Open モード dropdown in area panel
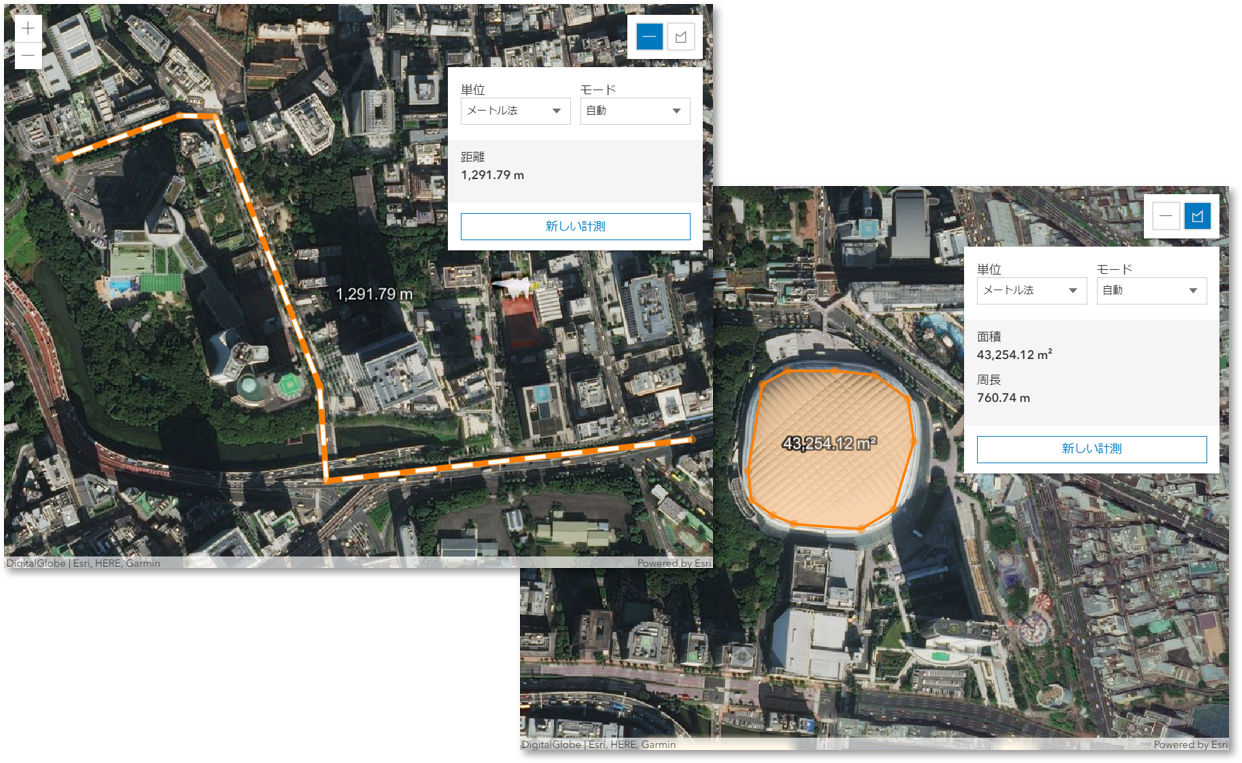1242x763 pixels. point(1152,291)
